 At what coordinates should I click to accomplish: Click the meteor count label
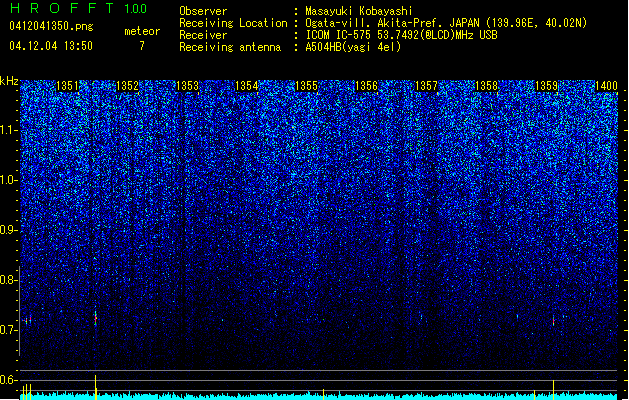[x=142, y=31]
